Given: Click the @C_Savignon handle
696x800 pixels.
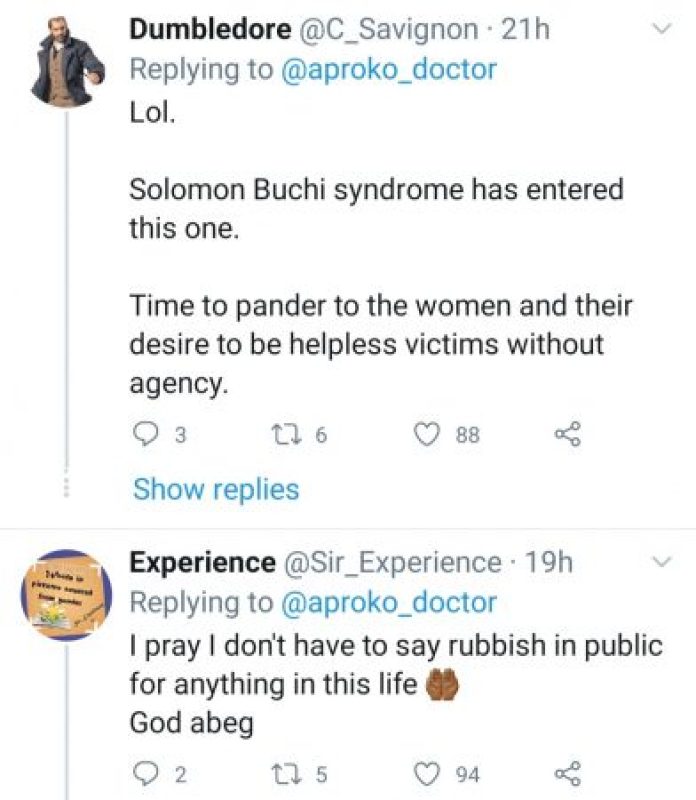Looking at the screenshot, I should [384, 30].
